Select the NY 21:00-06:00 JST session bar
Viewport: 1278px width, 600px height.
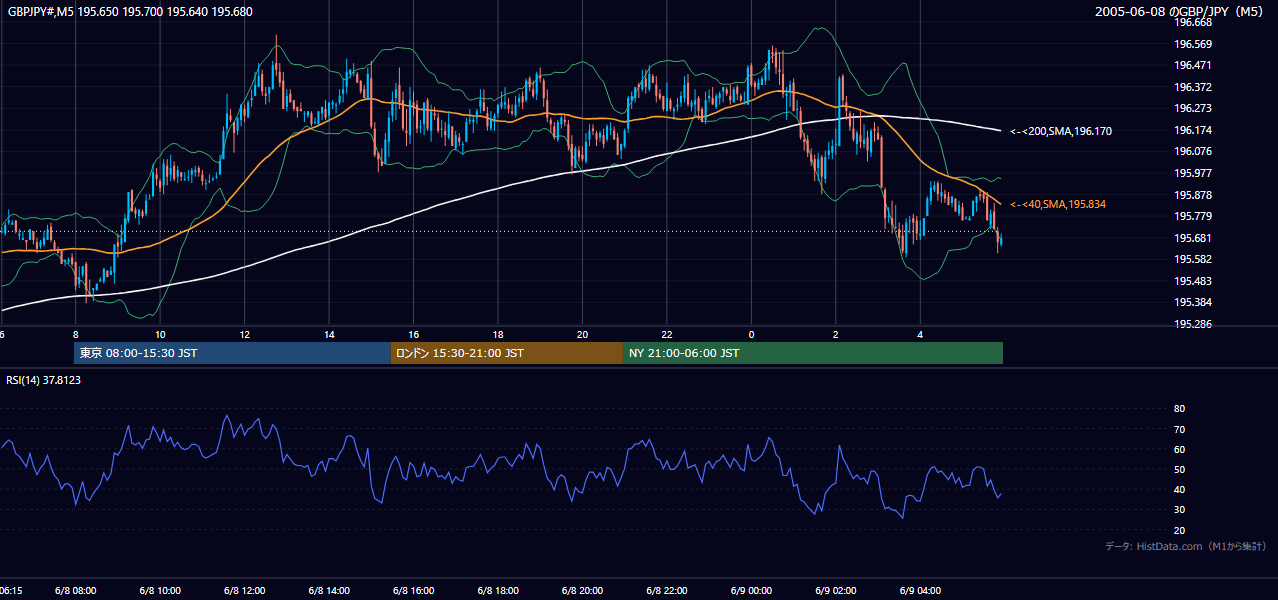[813, 353]
